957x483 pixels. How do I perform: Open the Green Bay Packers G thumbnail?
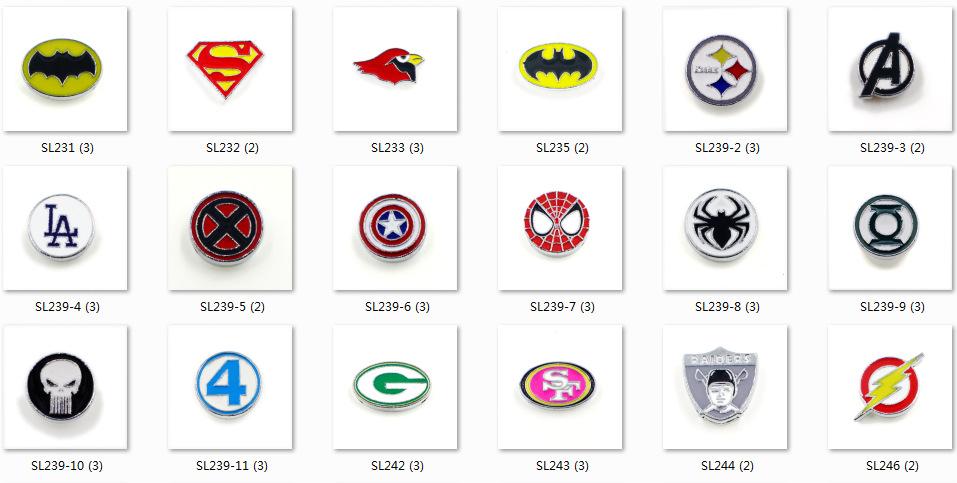(395, 387)
